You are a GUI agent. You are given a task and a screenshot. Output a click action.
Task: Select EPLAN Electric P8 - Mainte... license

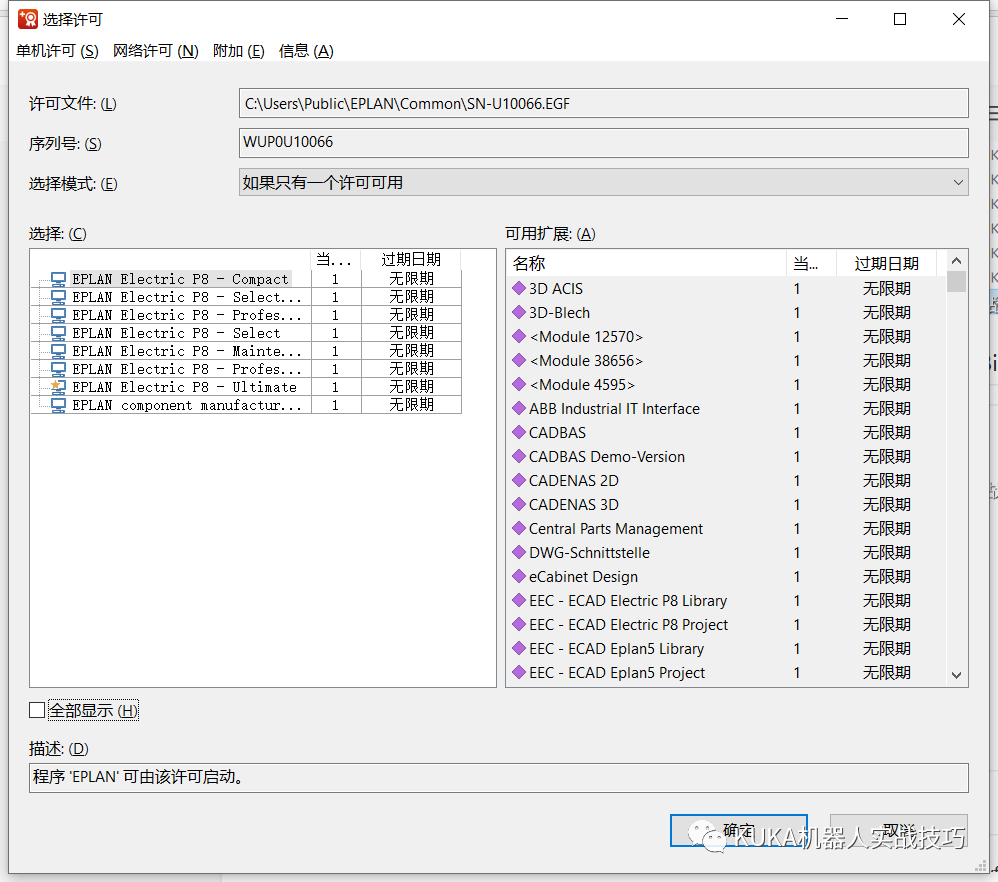[186, 351]
